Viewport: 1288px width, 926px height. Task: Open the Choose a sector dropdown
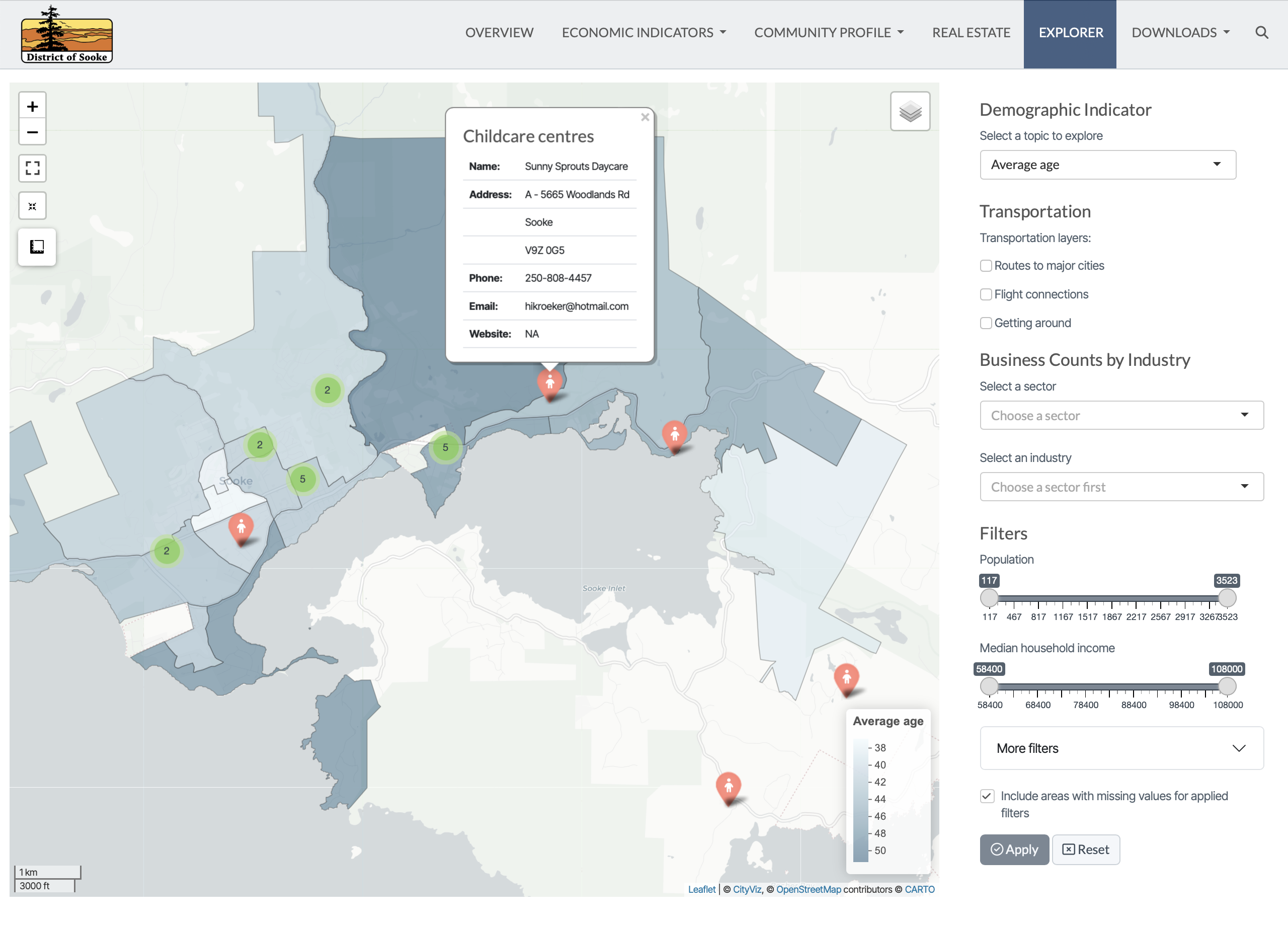pyautogui.click(x=1121, y=415)
